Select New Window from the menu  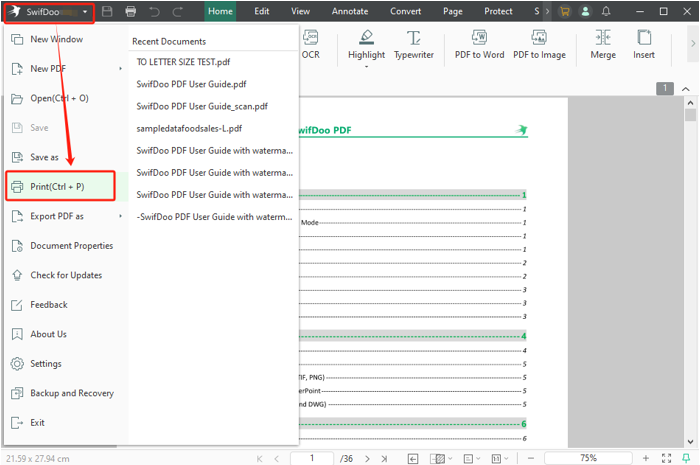click(x=64, y=39)
